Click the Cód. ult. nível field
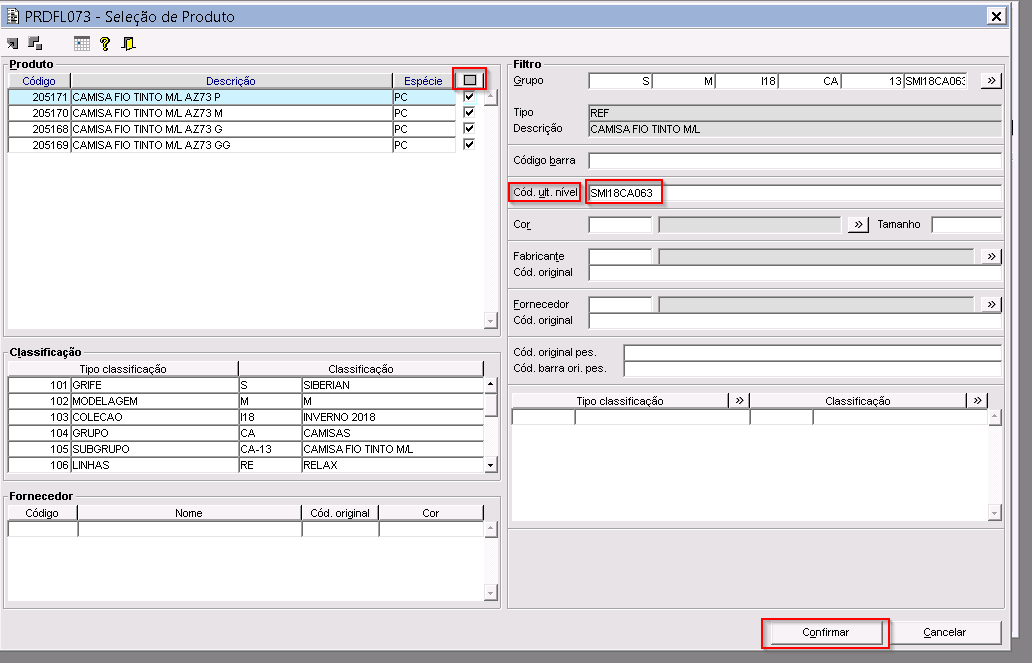This screenshot has height=663, width=1032. click(x=794, y=193)
